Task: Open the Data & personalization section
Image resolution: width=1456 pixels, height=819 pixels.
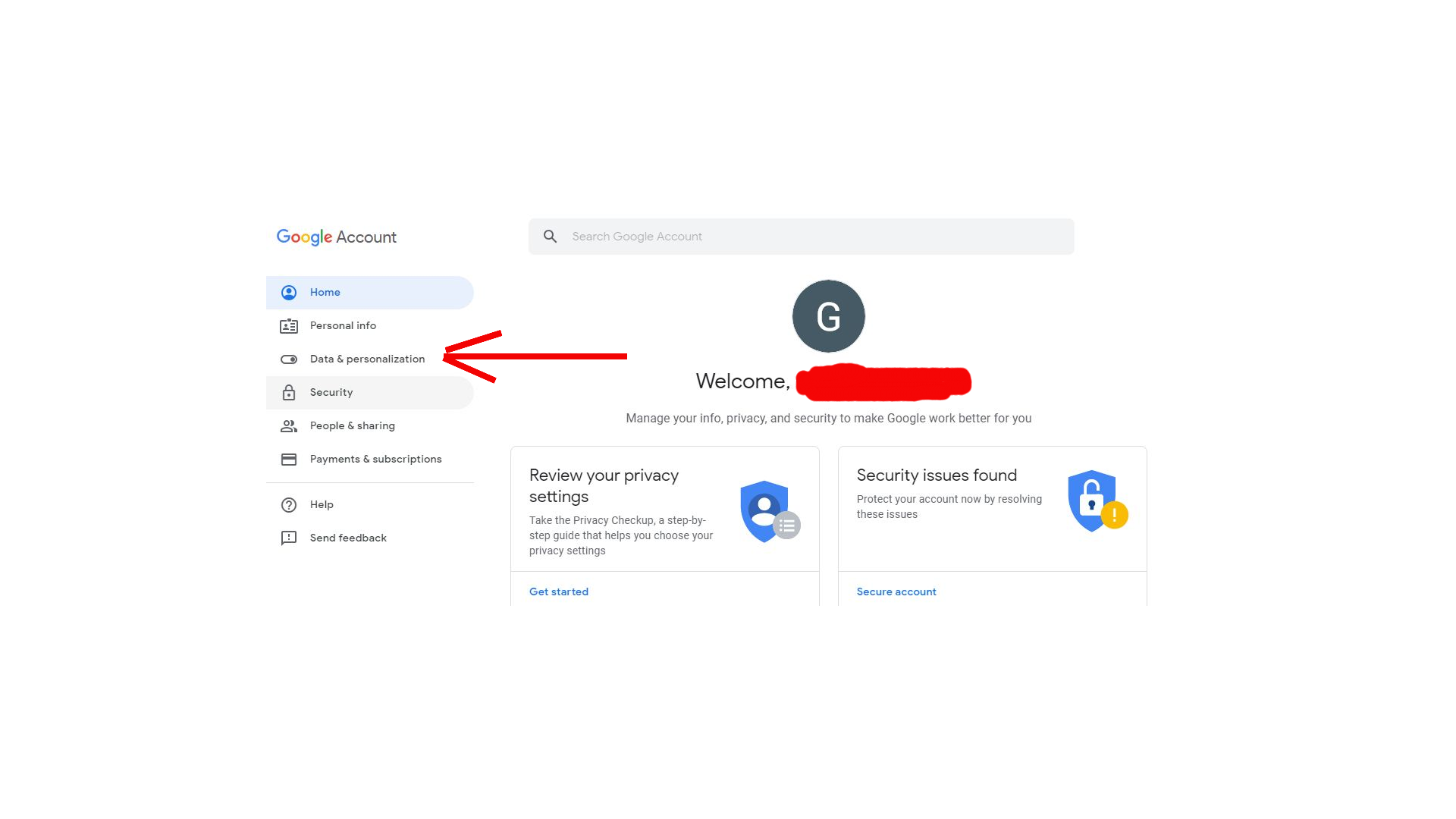Action: (367, 358)
